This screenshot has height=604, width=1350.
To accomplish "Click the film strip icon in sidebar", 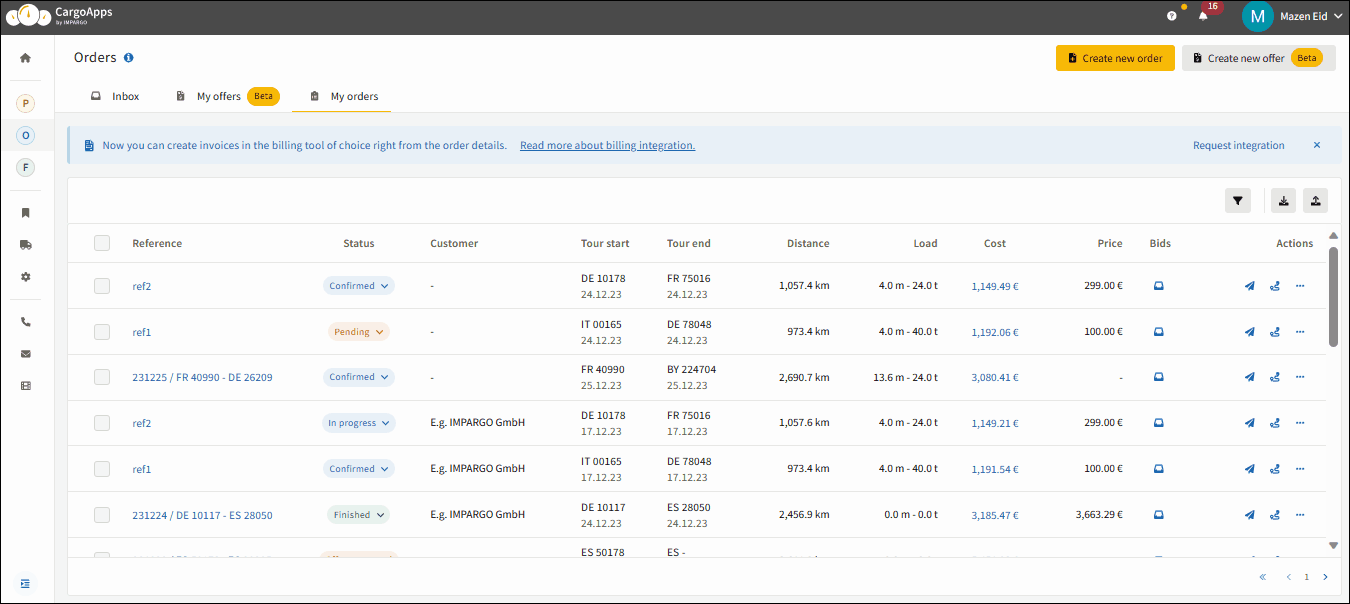I will point(26,386).
